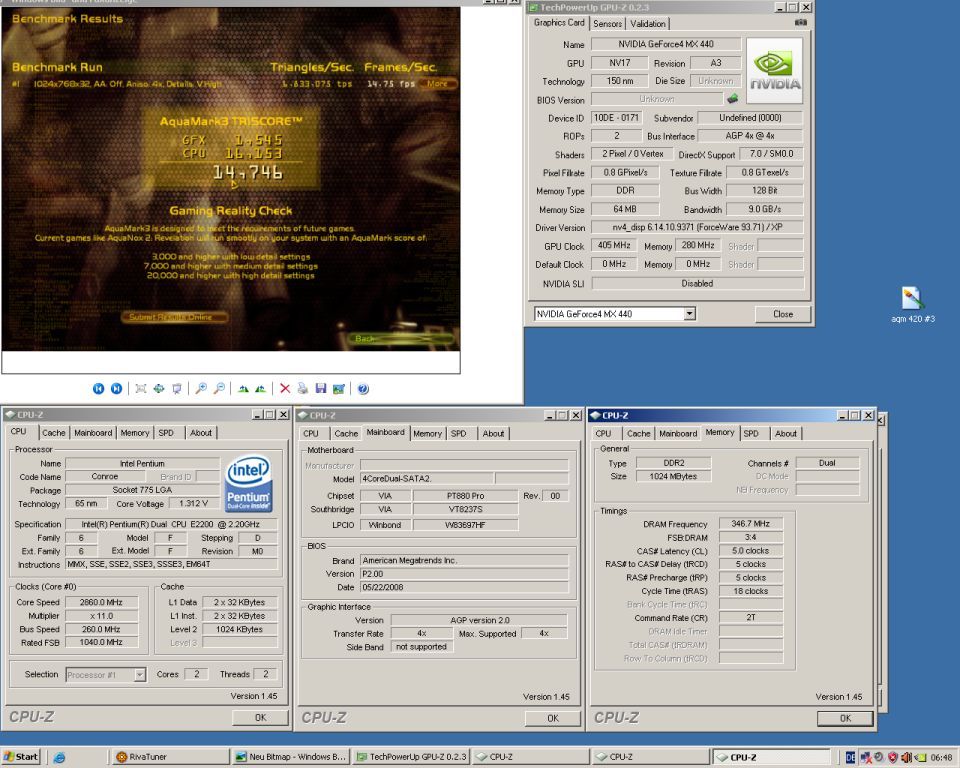Click the taskbar clock showing 06:48

click(x=942, y=758)
